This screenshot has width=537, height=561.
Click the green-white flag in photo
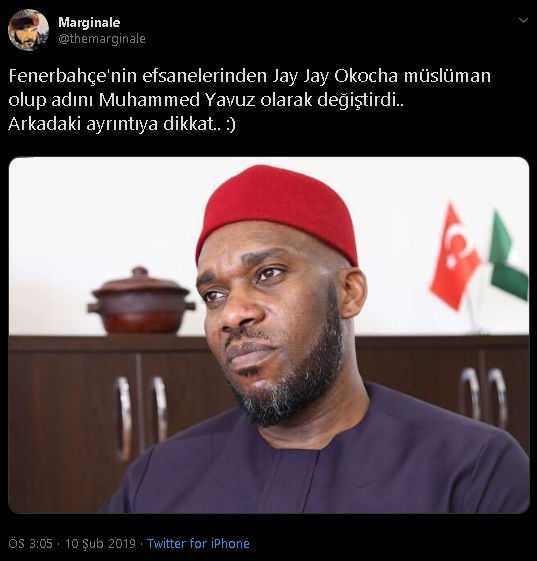tap(509, 255)
